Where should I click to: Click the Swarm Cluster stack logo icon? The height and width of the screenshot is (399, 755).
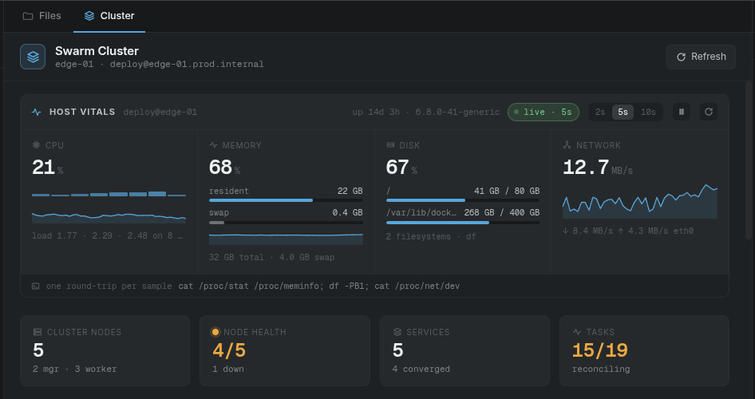tap(33, 57)
